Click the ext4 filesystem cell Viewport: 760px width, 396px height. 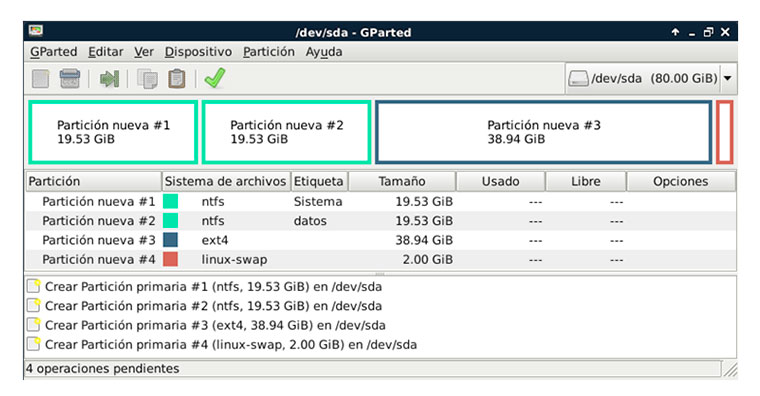[x=215, y=240]
